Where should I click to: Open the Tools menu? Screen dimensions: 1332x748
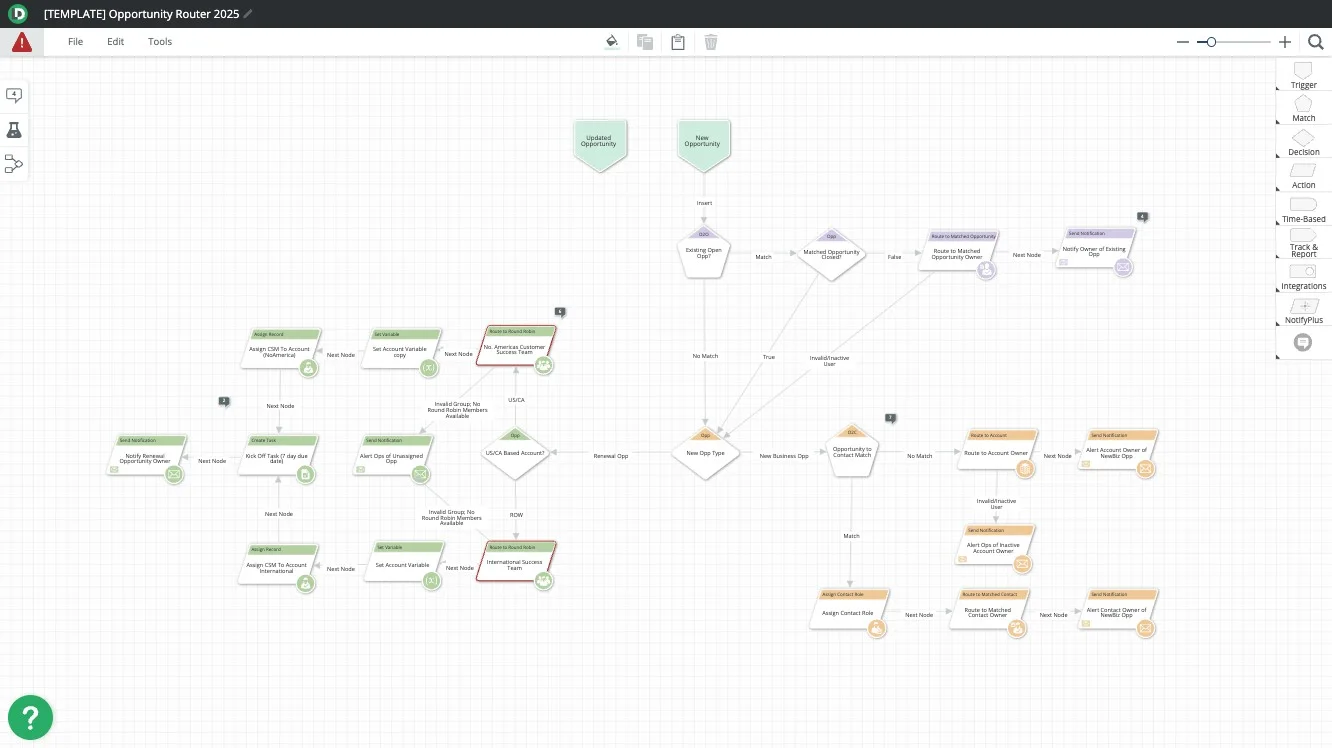pyautogui.click(x=160, y=42)
